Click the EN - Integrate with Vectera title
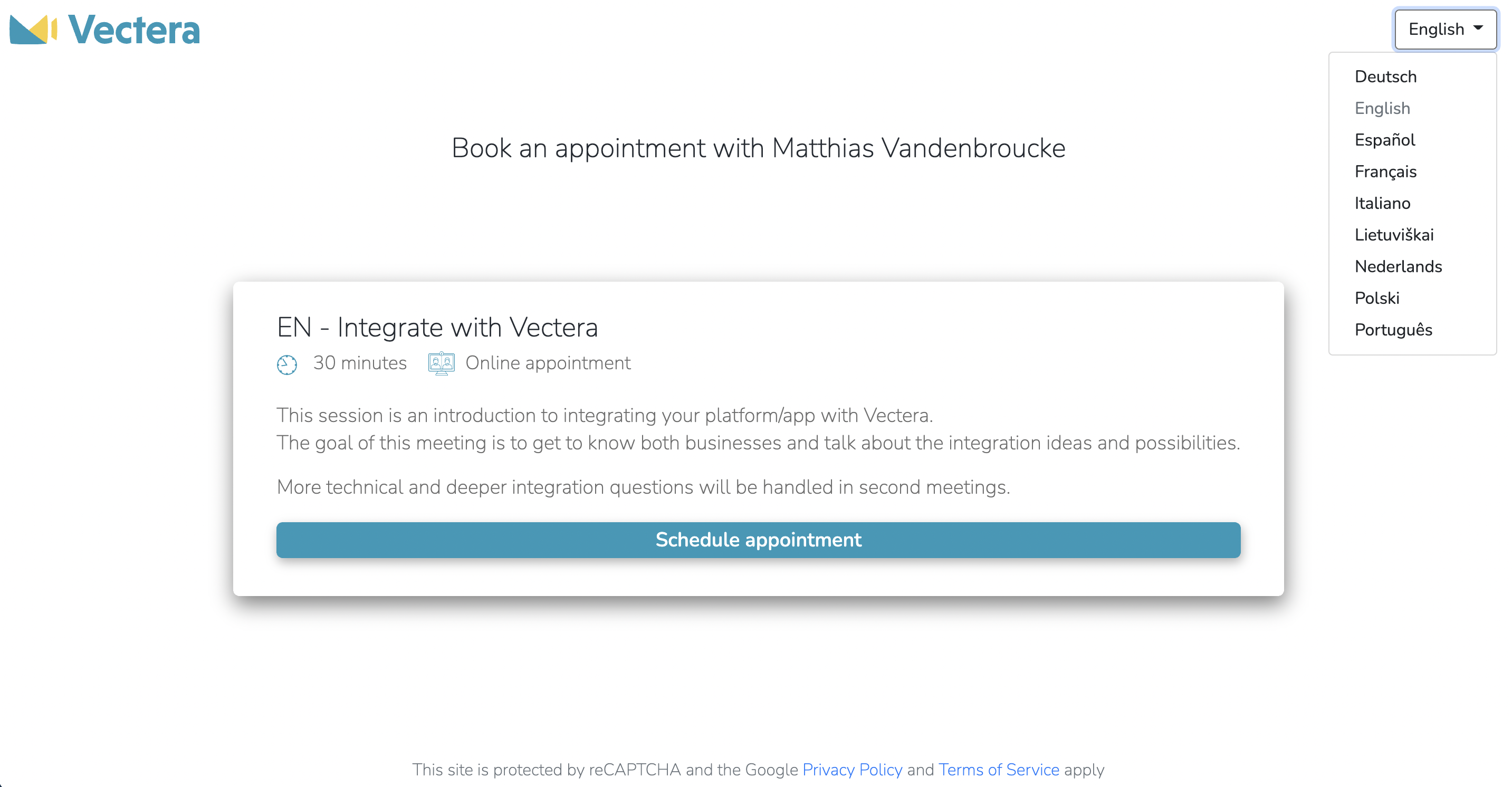The image size is (1512, 787). click(x=437, y=328)
